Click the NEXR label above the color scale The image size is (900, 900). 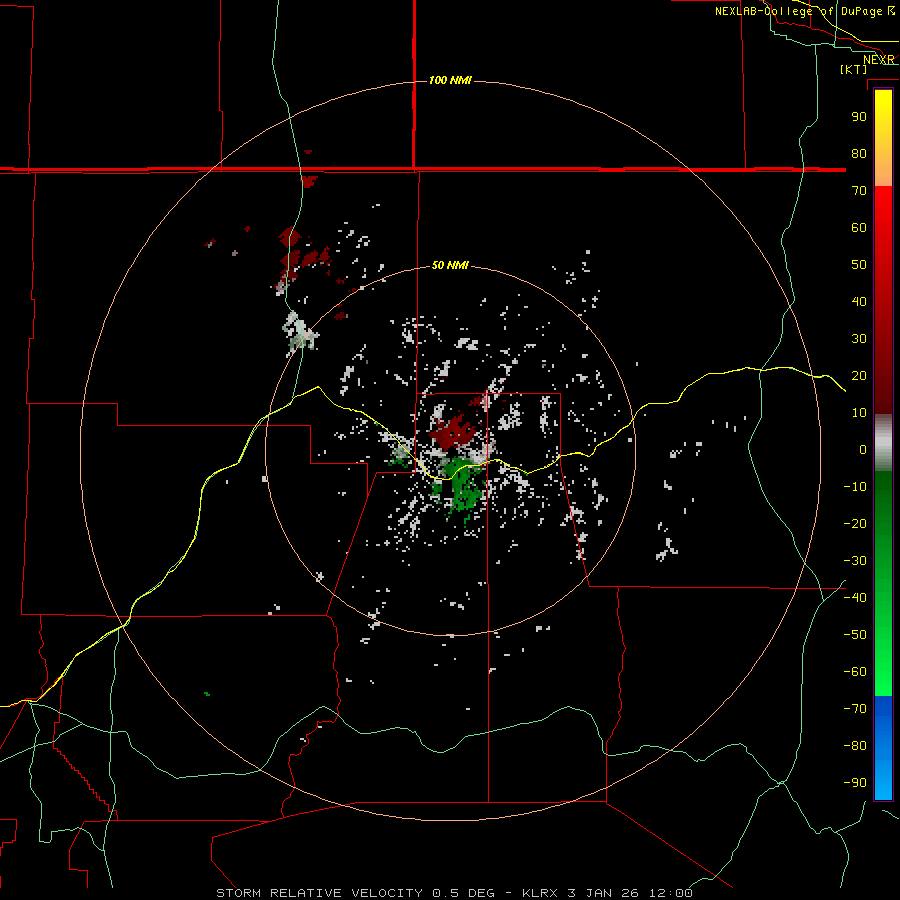879,60
